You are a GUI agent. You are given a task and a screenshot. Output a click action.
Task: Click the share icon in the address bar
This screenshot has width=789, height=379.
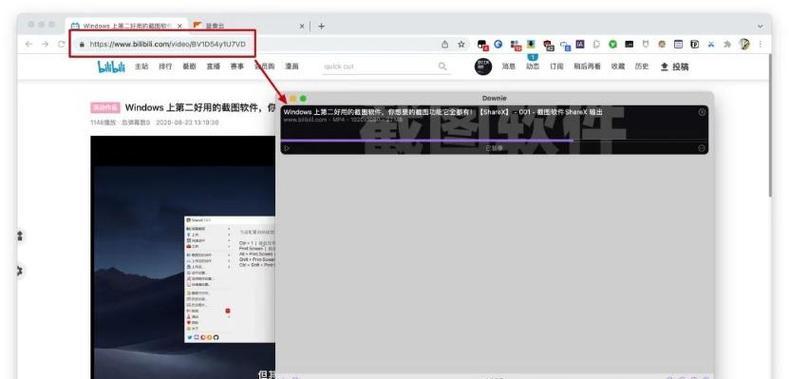click(x=445, y=44)
